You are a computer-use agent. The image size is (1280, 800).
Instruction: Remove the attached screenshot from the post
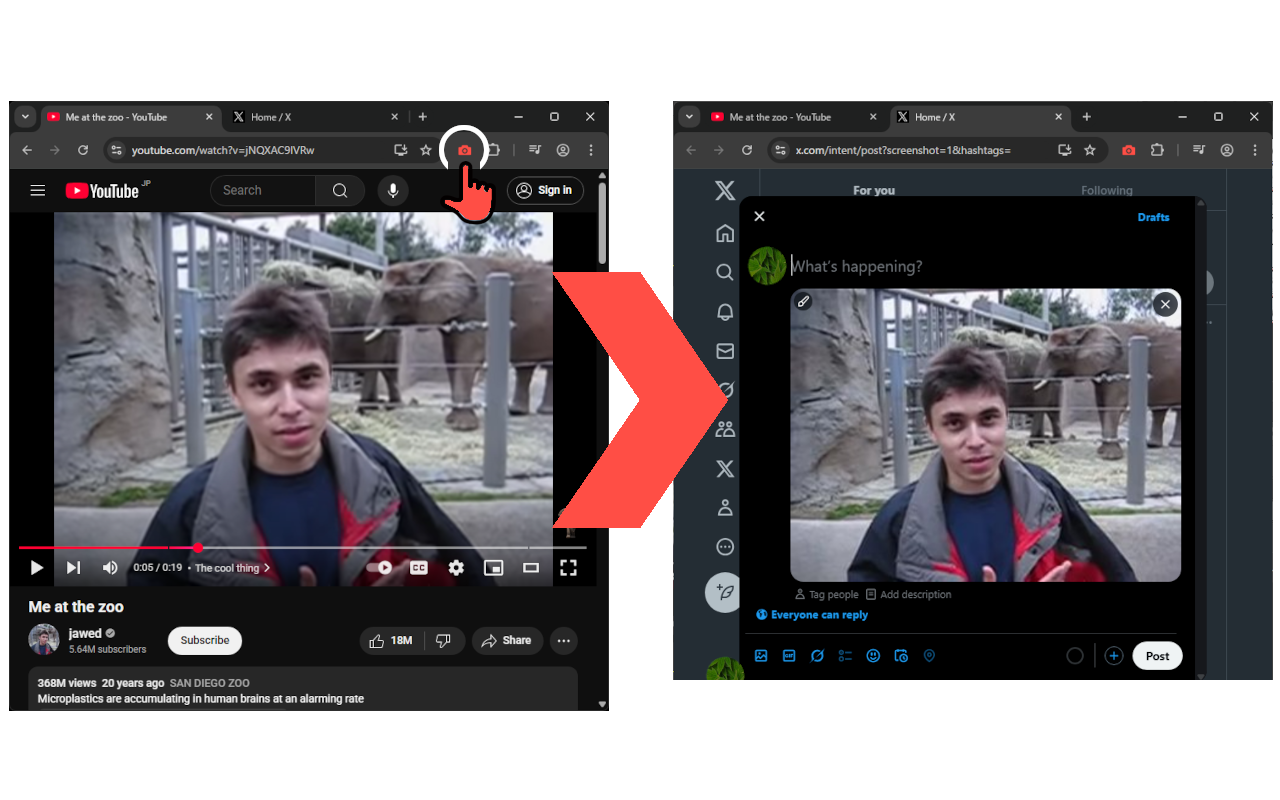(1165, 304)
